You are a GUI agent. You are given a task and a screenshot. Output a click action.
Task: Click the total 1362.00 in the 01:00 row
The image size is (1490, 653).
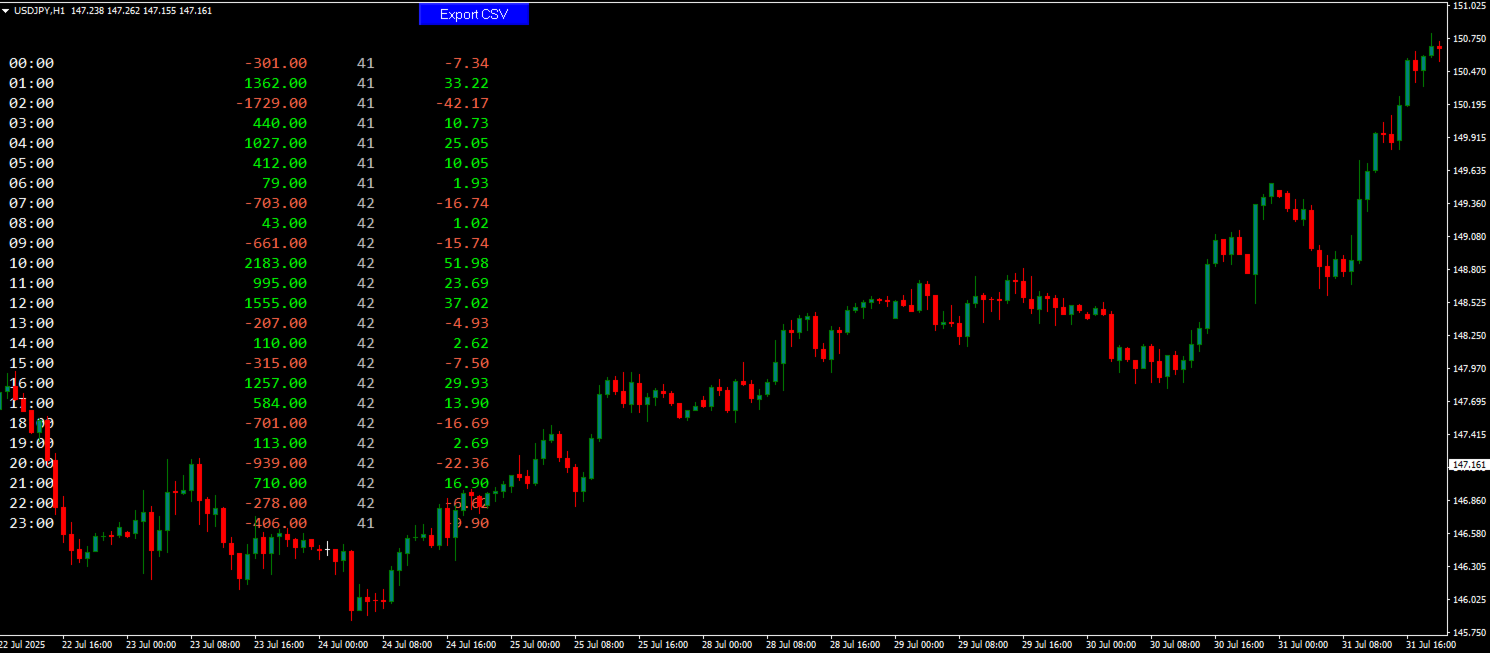click(x=276, y=83)
